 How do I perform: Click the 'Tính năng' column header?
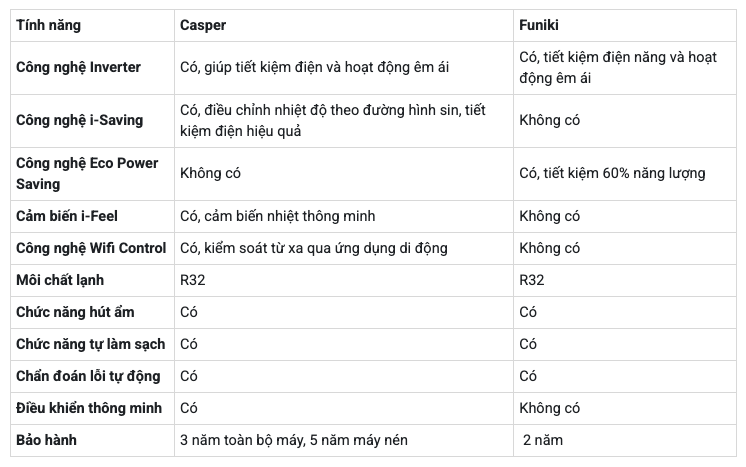[48, 25]
